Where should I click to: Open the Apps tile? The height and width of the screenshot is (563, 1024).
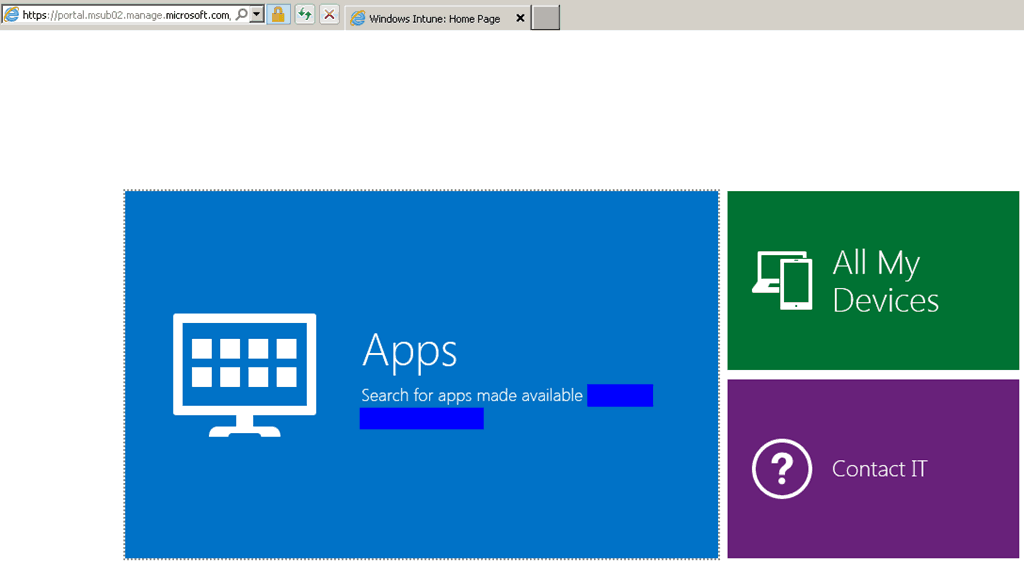click(x=422, y=374)
